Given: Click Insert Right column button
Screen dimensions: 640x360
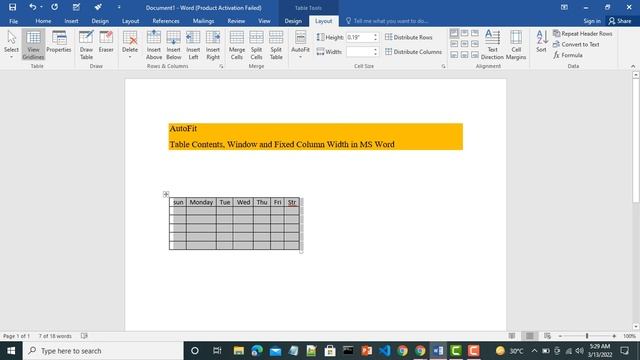Looking at the screenshot, I should tap(213, 45).
